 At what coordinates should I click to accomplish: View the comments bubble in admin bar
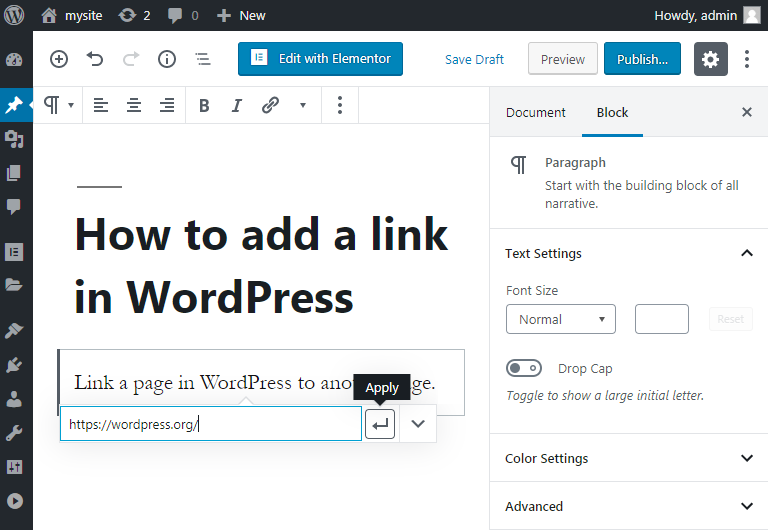pos(183,16)
